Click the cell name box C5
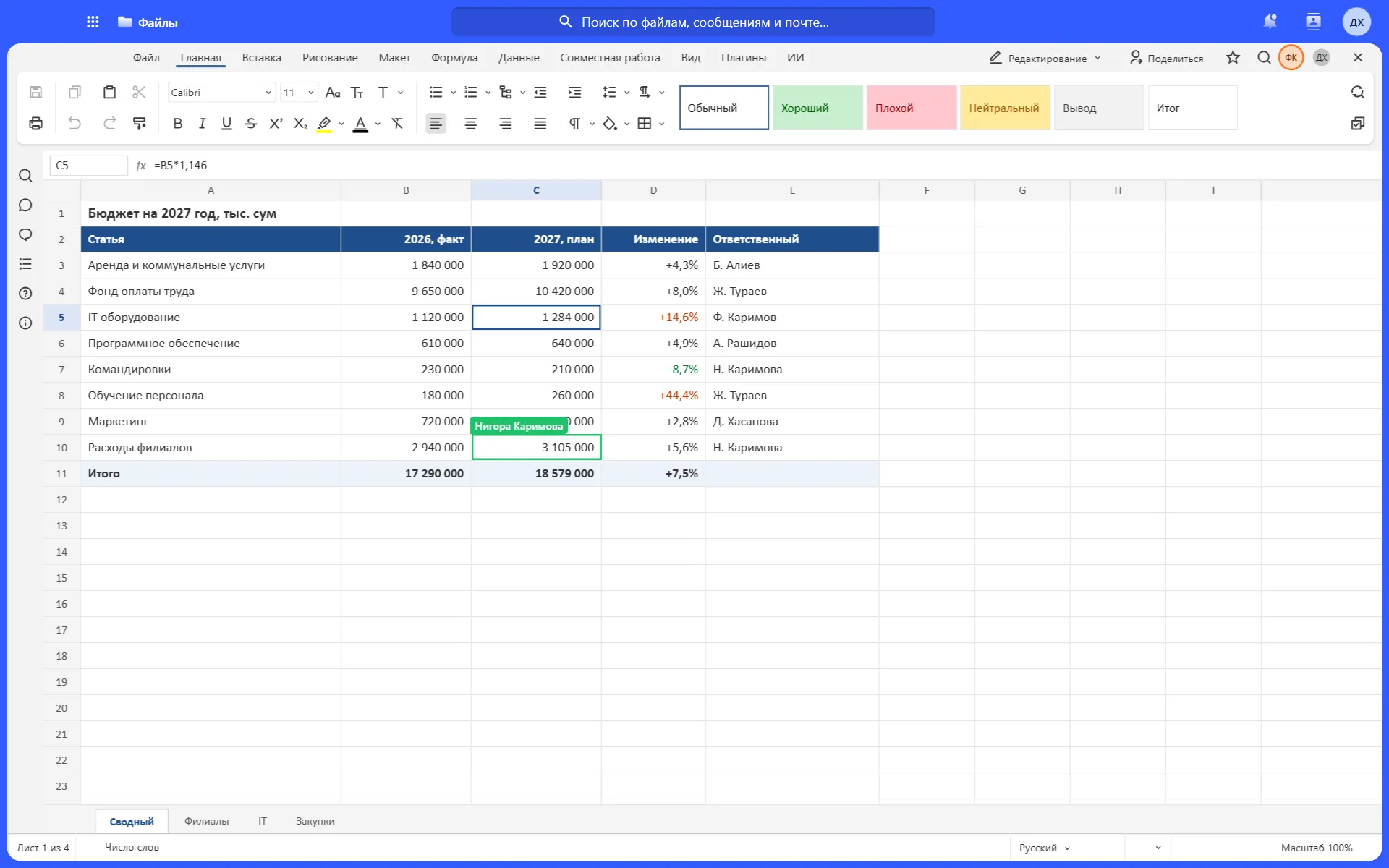The height and width of the screenshot is (868, 1389). click(88, 166)
